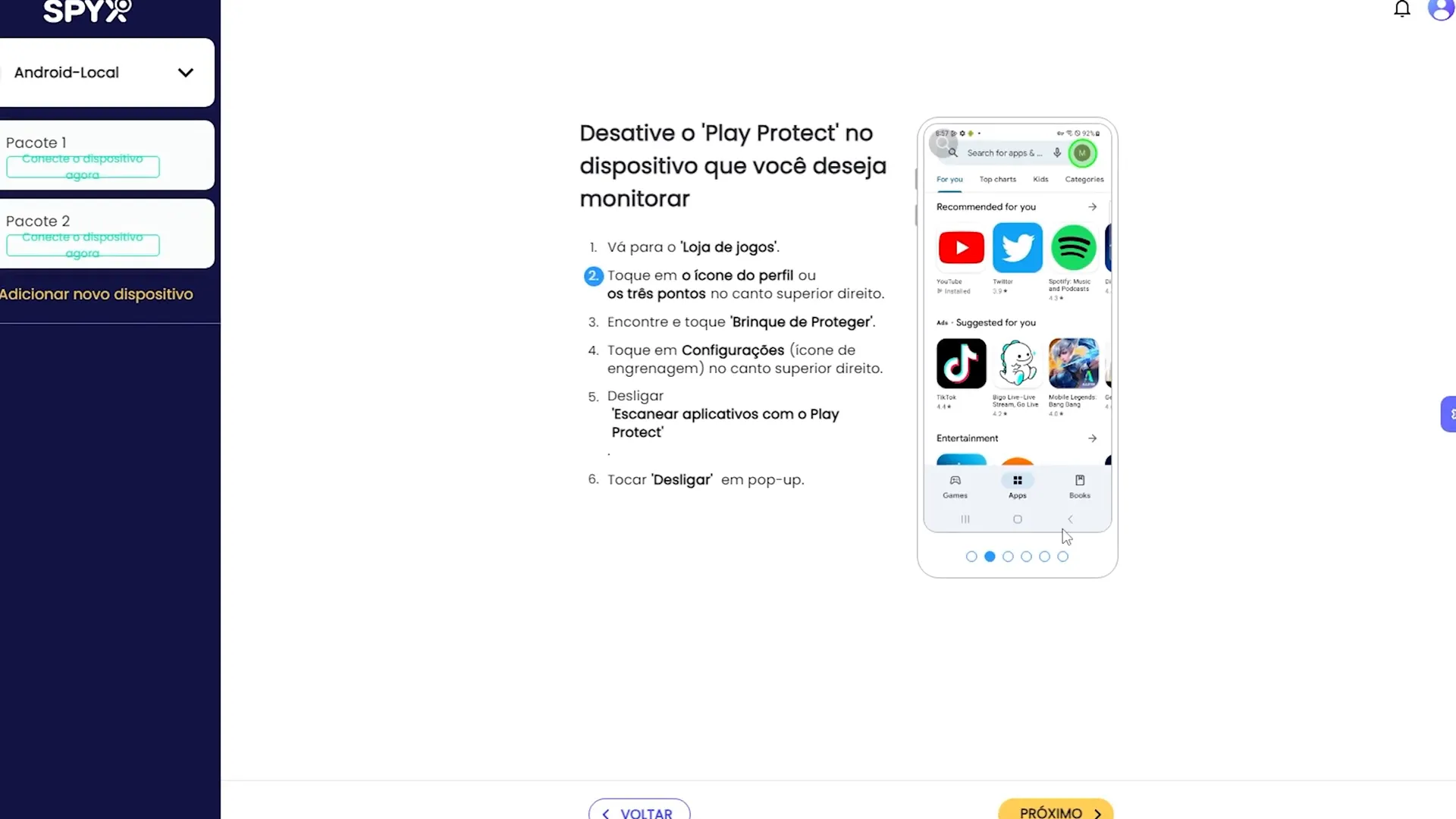Toggle Conecte o dispositivo agora Pacote 2

pyautogui.click(x=83, y=245)
